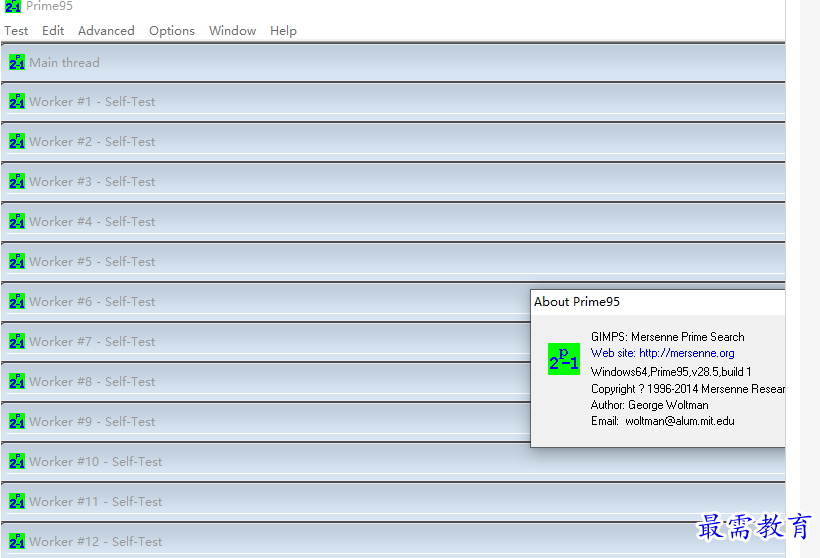
Task: Select the Worker #12 - Self-Test title
Action: [x=96, y=541]
